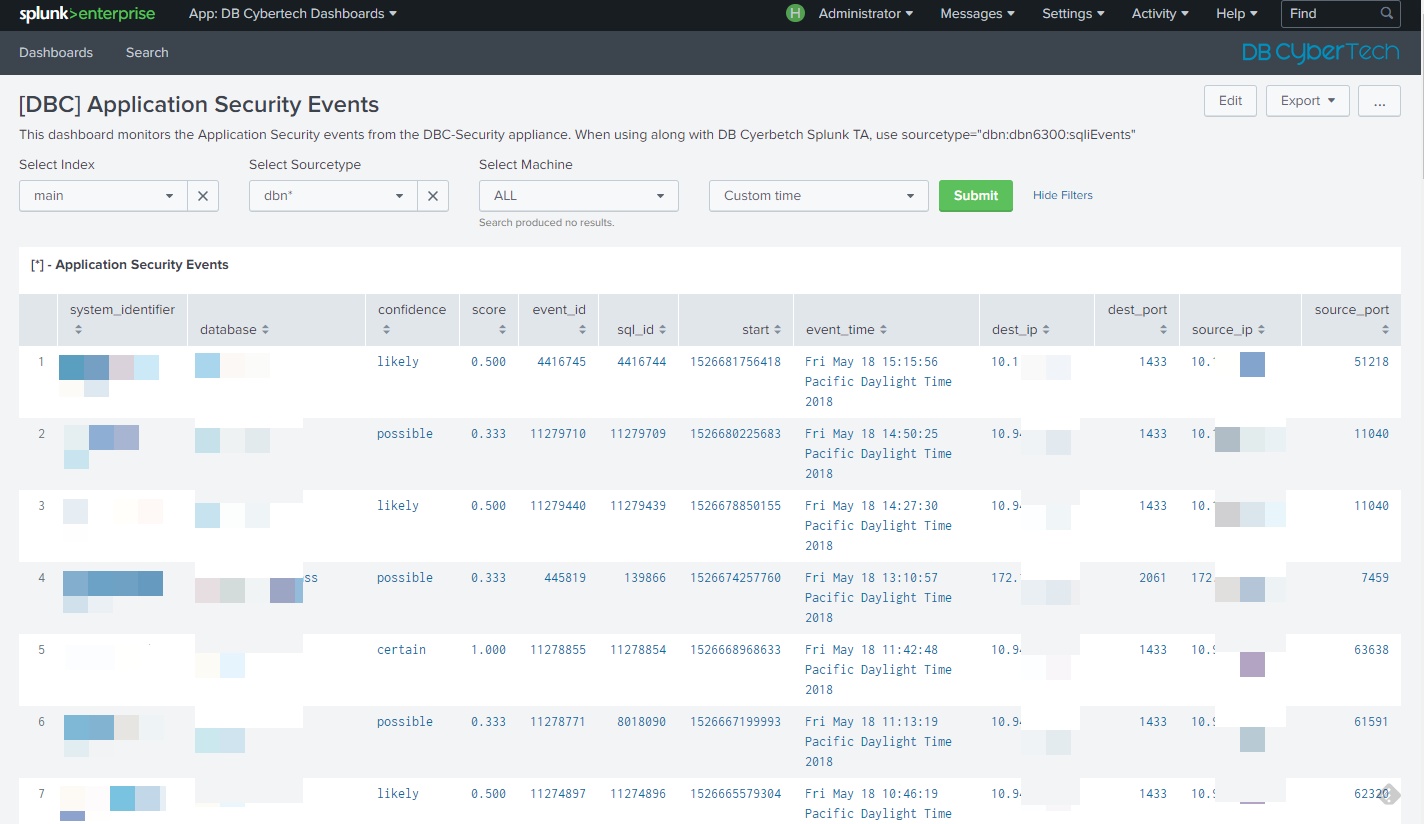1424x824 pixels.
Task: Open the Settings dropdown
Action: click(x=1073, y=14)
